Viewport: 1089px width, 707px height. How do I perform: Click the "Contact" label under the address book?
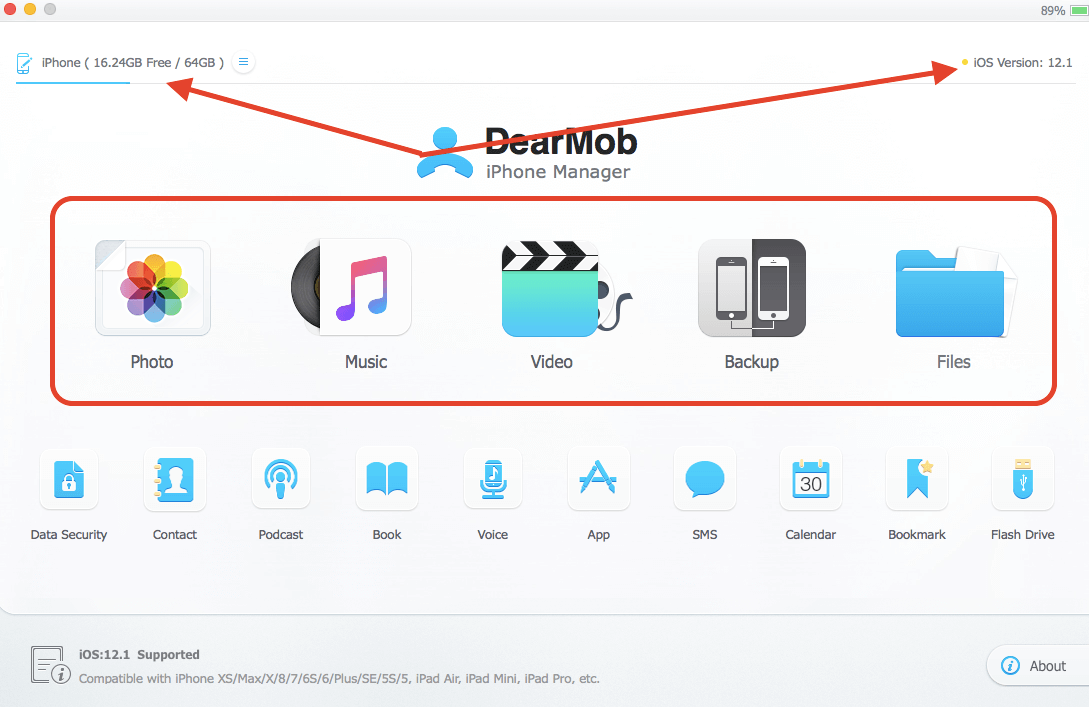tap(175, 535)
